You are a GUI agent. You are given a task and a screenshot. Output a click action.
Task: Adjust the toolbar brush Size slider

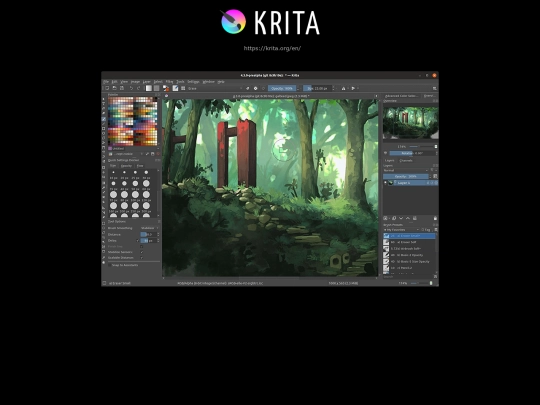[317, 89]
